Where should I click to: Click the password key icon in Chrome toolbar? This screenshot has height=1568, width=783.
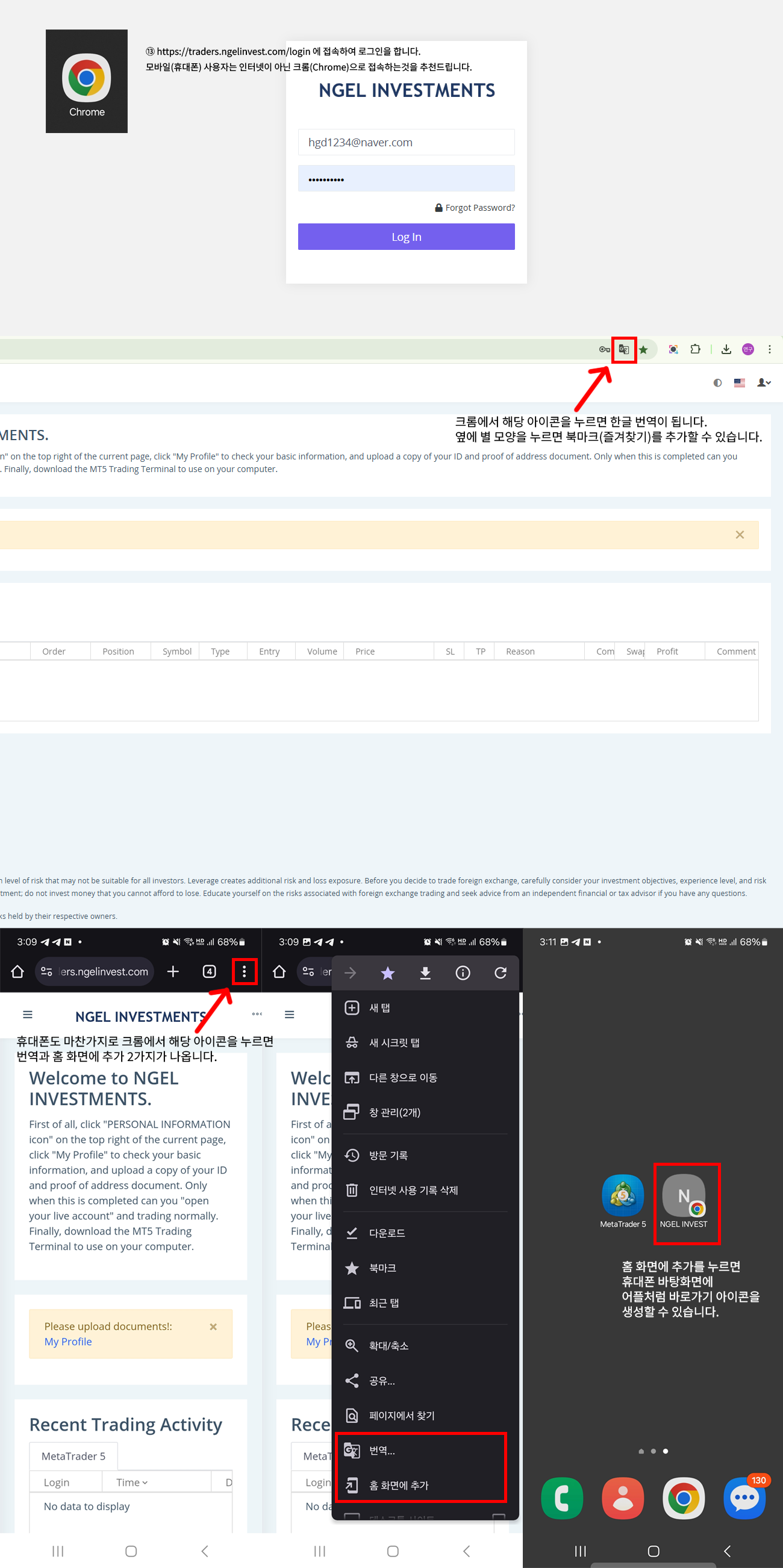[x=604, y=349]
